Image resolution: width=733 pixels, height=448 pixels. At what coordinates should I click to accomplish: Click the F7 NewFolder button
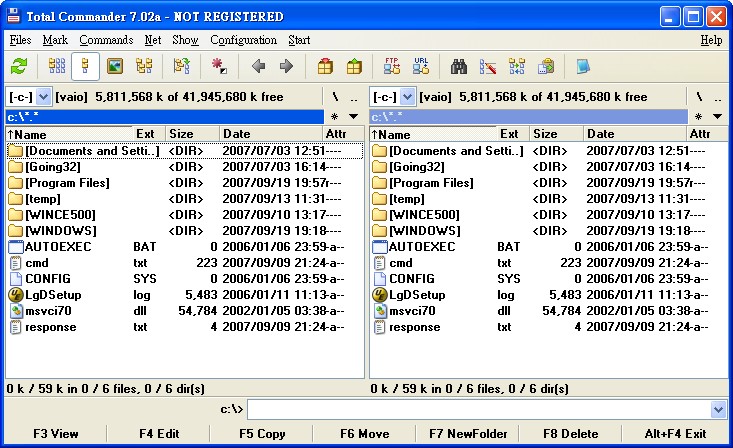point(468,434)
